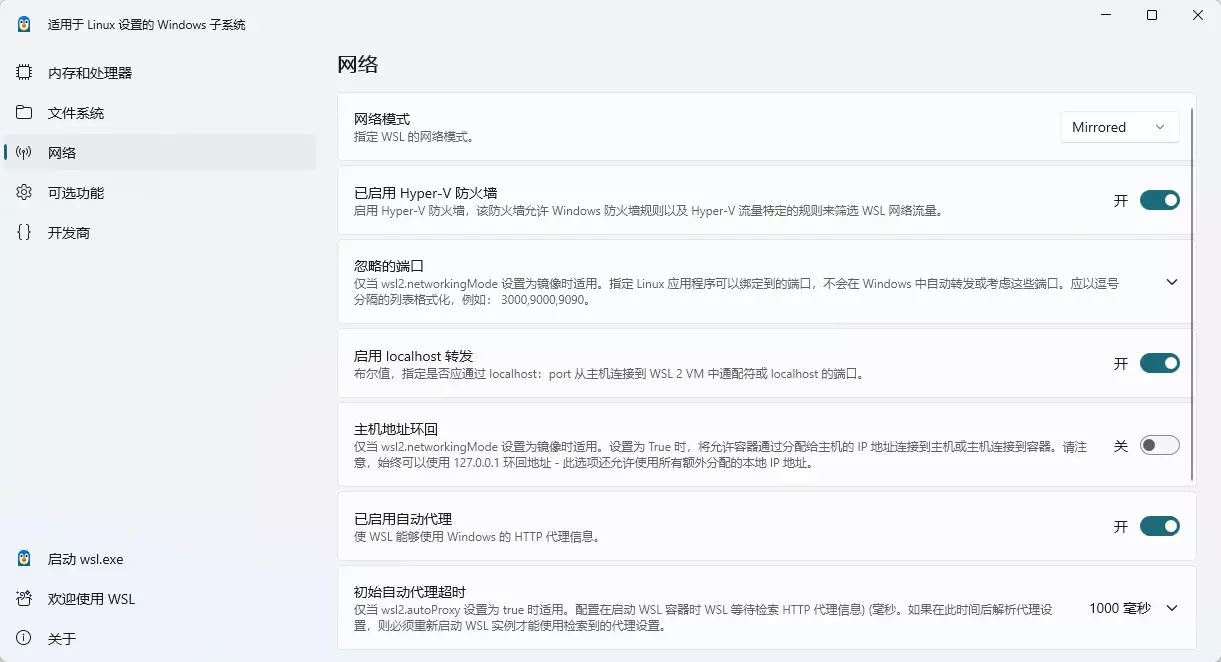The width and height of the screenshot is (1221, 662).
Task: Turn off the 已启用自动代理 toggle
Action: click(x=1160, y=526)
